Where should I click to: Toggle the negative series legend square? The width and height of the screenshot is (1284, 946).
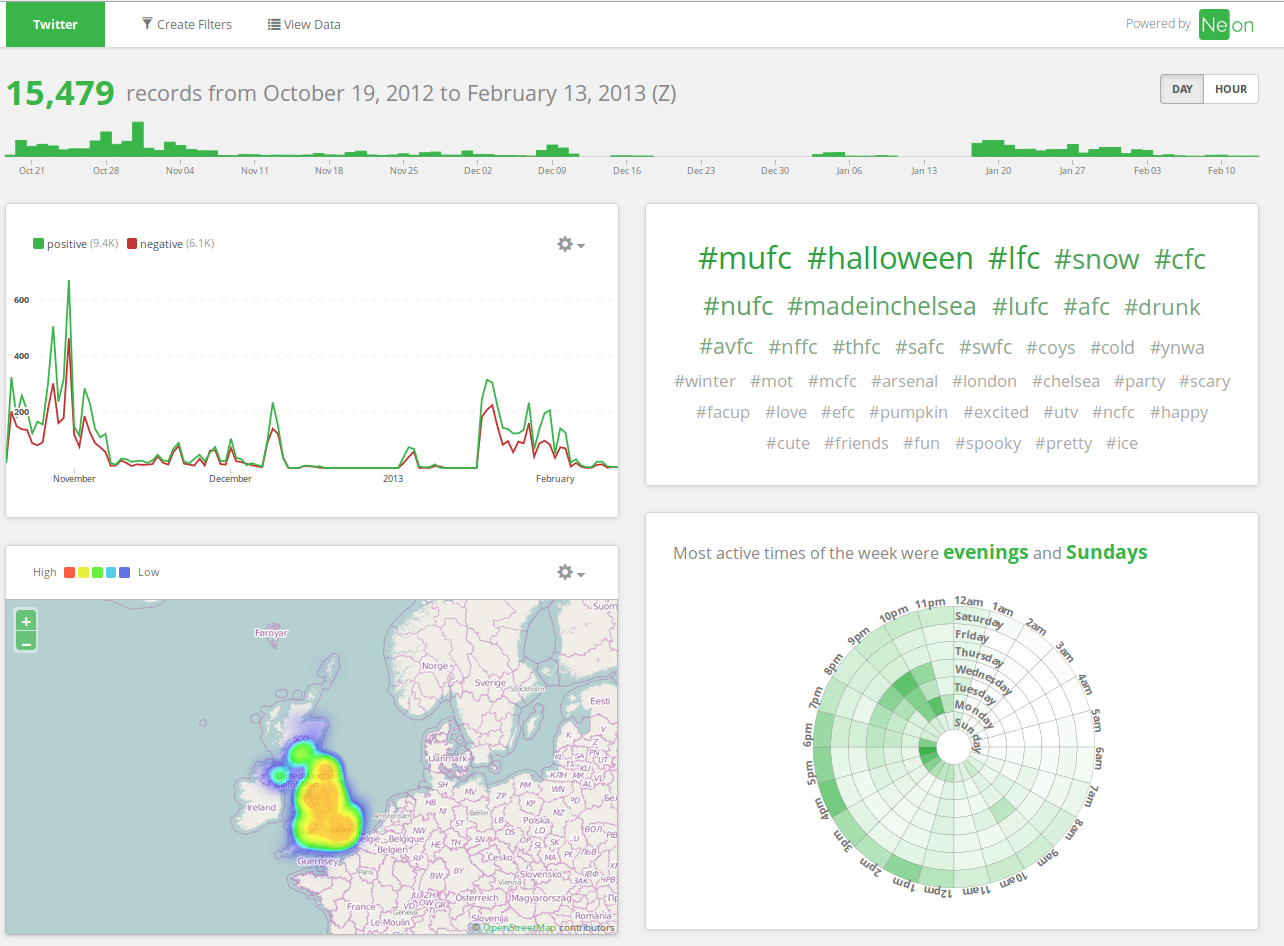click(x=132, y=244)
